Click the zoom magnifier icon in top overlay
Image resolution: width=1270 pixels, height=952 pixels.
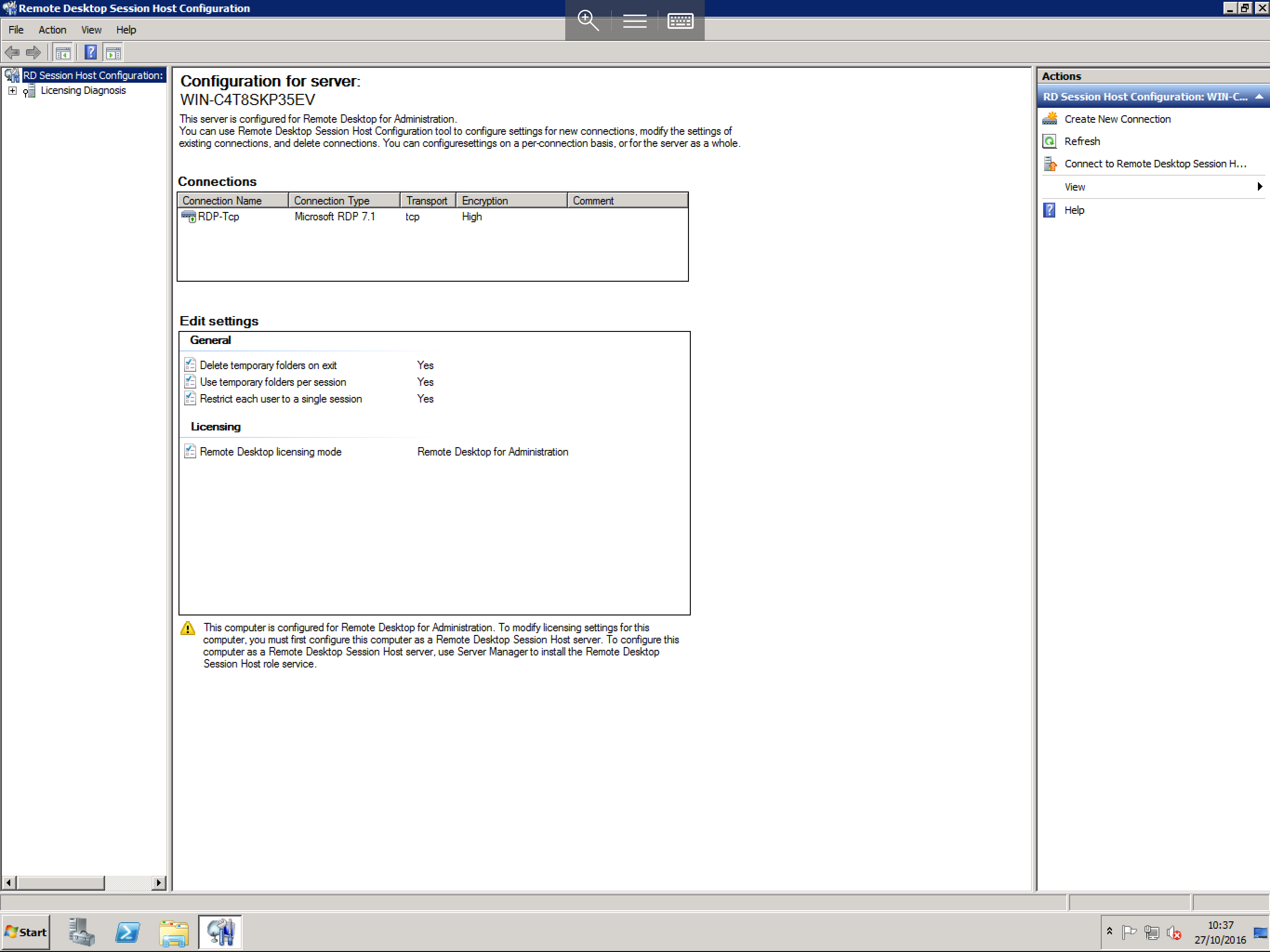(x=589, y=20)
